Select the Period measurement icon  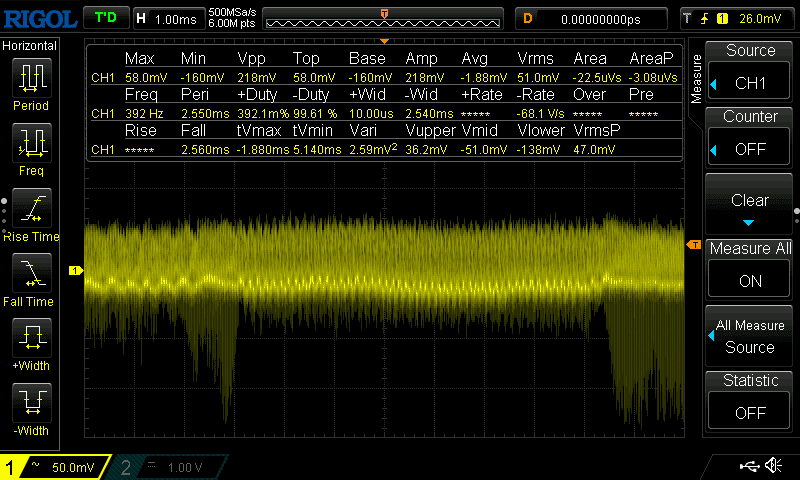(x=31, y=83)
